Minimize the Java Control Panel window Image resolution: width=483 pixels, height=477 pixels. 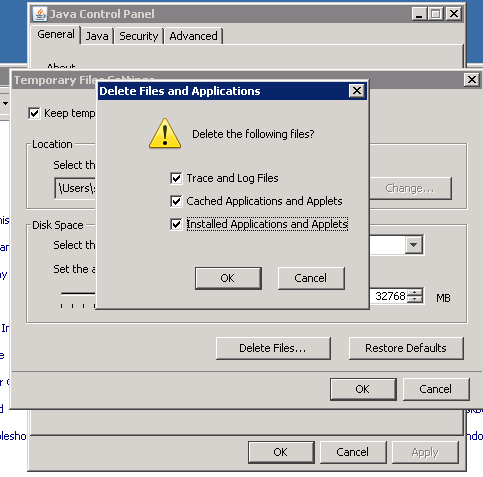(419, 14)
